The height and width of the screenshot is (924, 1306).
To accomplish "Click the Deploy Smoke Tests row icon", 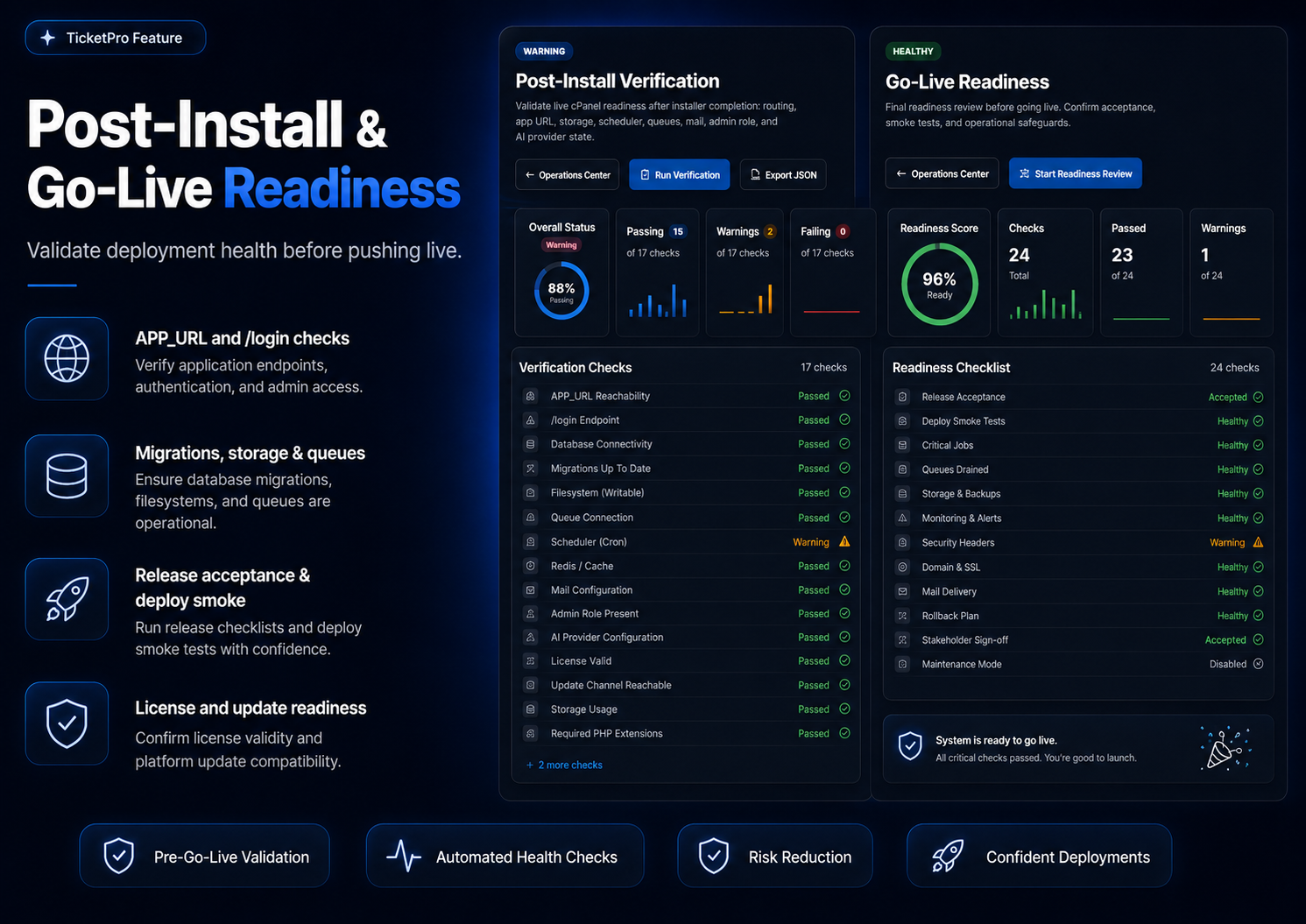I will 902,421.
